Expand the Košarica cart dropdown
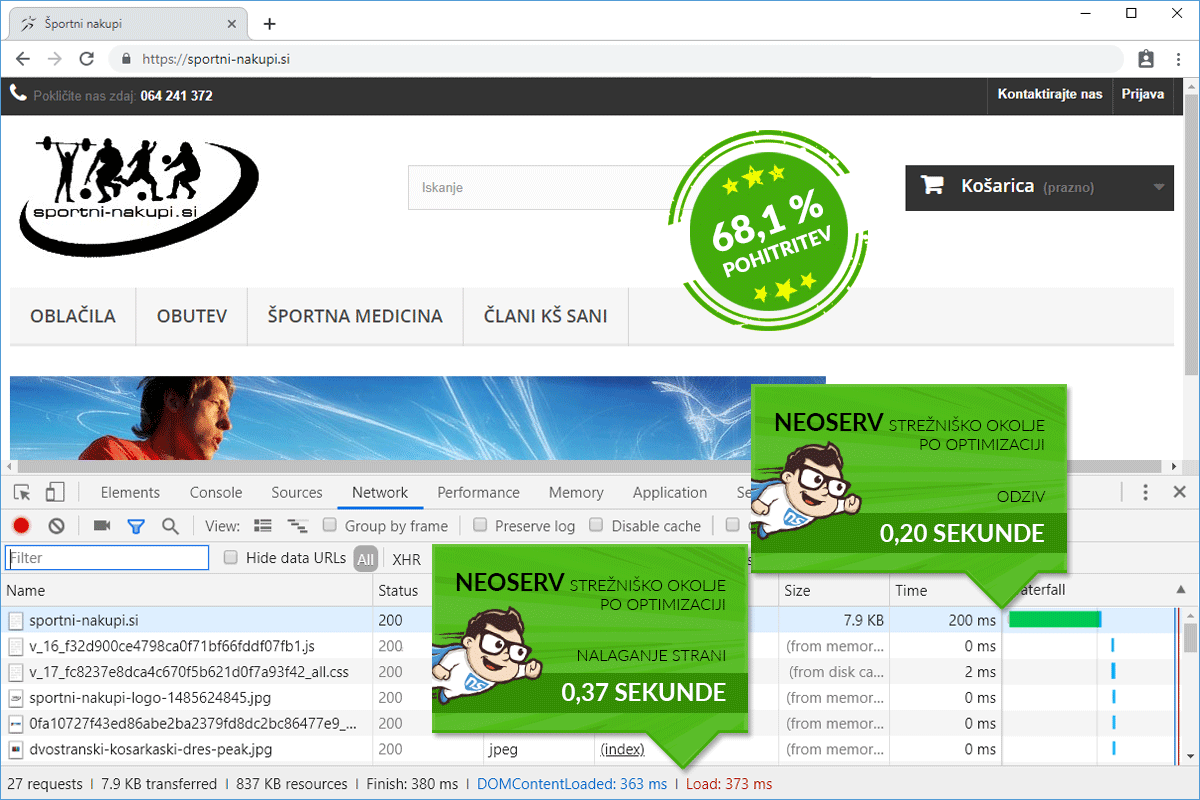 pyautogui.click(x=1159, y=187)
